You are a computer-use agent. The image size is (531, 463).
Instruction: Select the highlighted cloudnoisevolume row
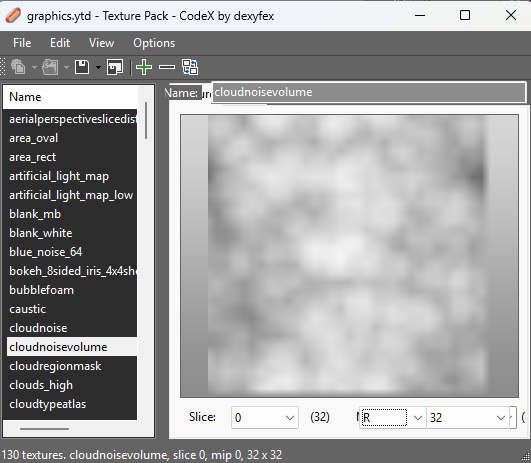[x=72, y=347]
